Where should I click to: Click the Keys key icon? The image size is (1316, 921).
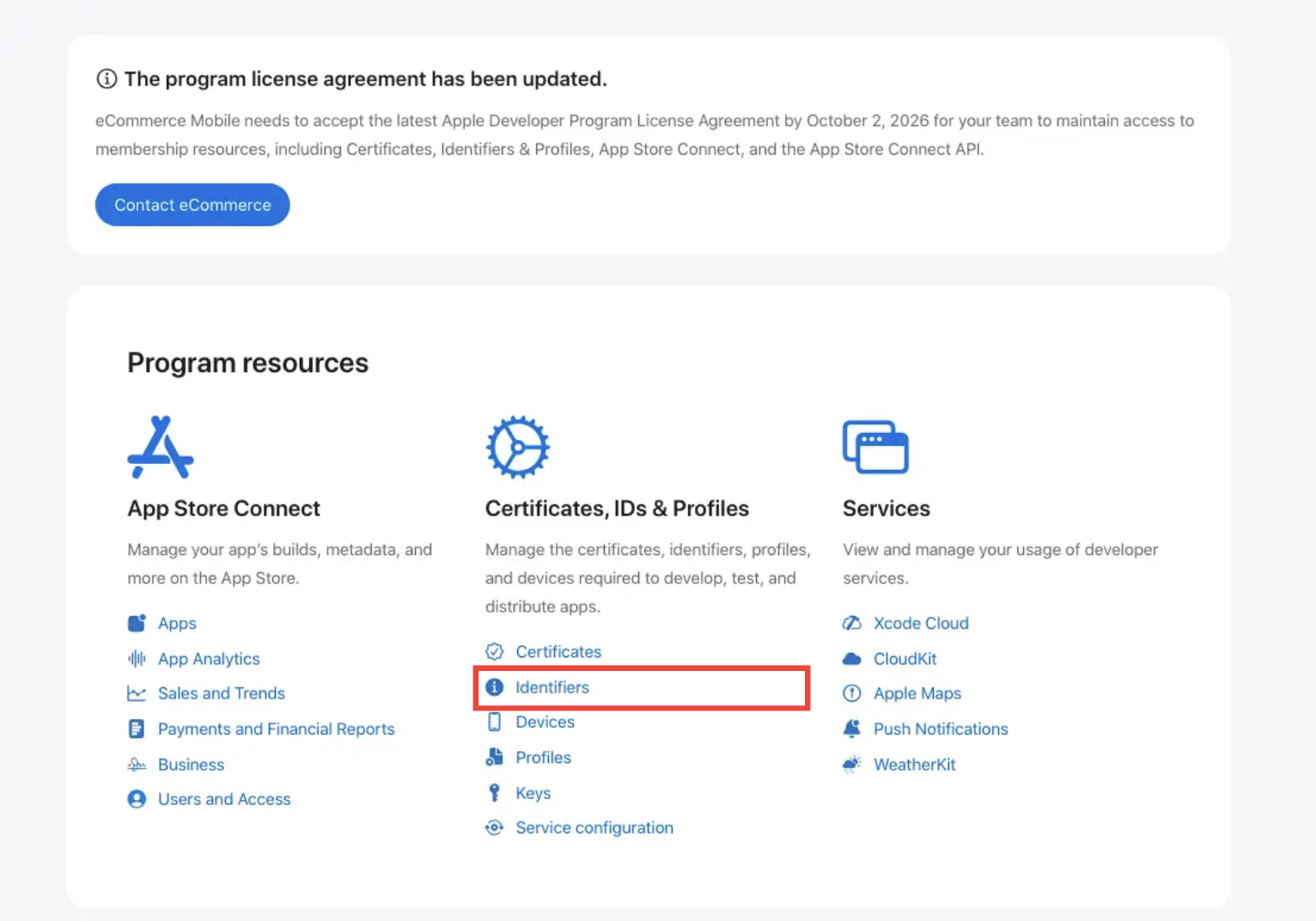click(495, 793)
